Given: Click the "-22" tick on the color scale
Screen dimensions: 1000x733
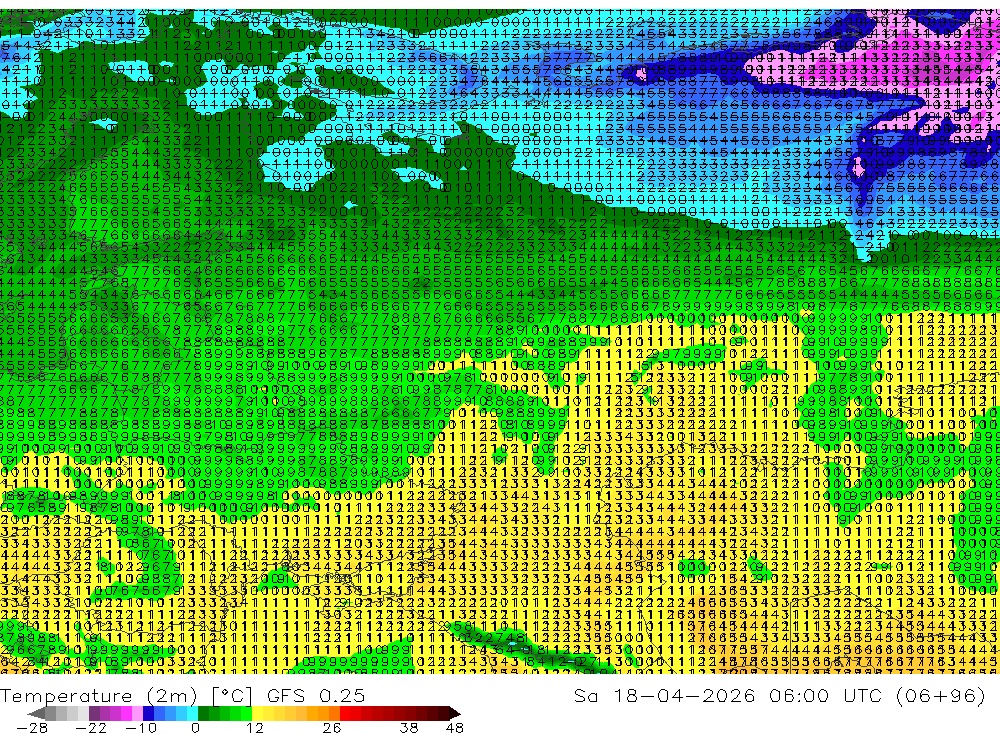Looking at the screenshot, I should click(x=91, y=727).
